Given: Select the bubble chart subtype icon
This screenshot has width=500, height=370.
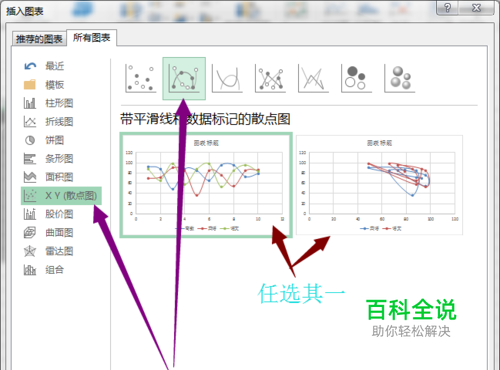Looking at the screenshot, I should (356, 79).
